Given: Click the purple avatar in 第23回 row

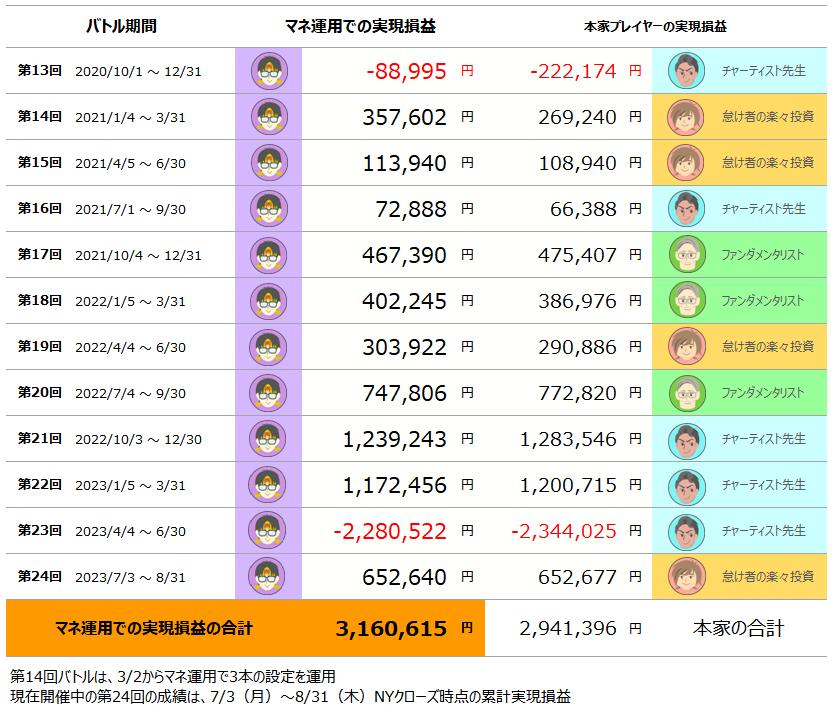Looking at the screenshot, I should [x=268, y=530].
